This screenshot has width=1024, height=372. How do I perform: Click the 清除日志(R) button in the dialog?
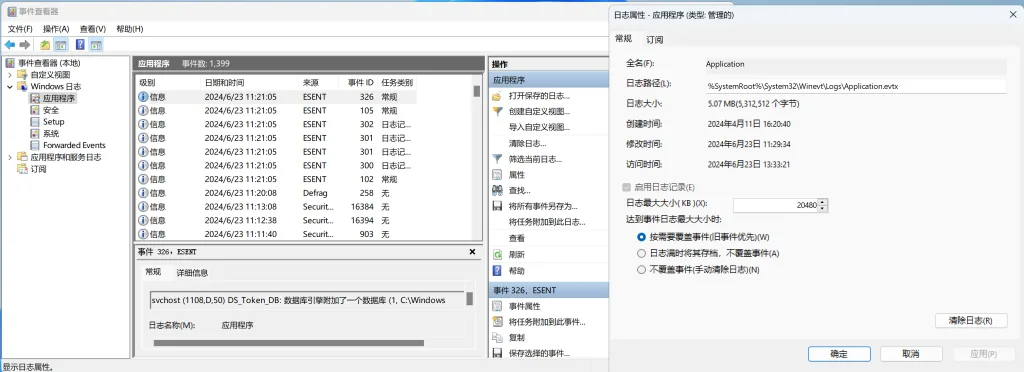pyautogui.click(x=971, y=320)
